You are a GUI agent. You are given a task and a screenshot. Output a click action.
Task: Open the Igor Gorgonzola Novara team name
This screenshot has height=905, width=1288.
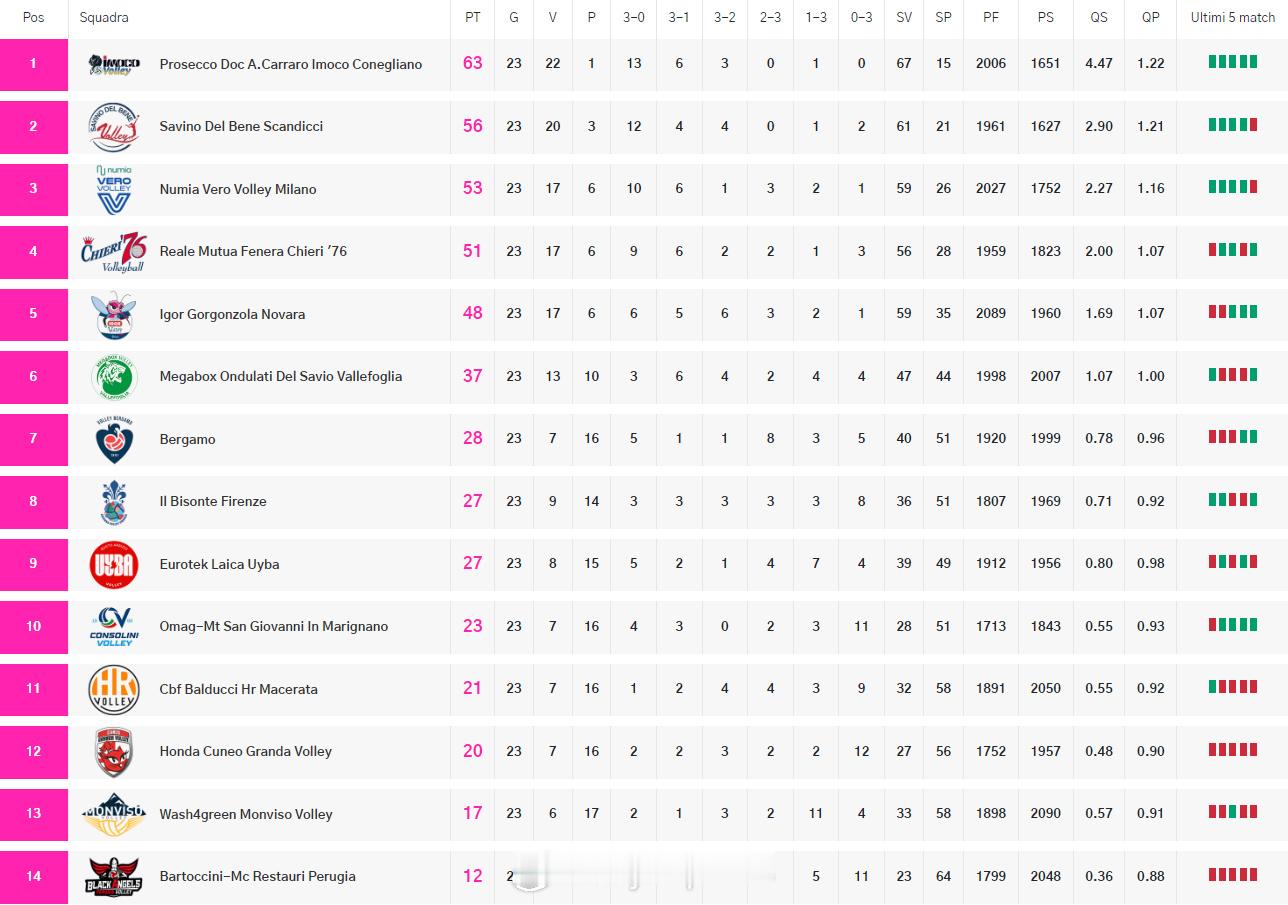point(233,314)
